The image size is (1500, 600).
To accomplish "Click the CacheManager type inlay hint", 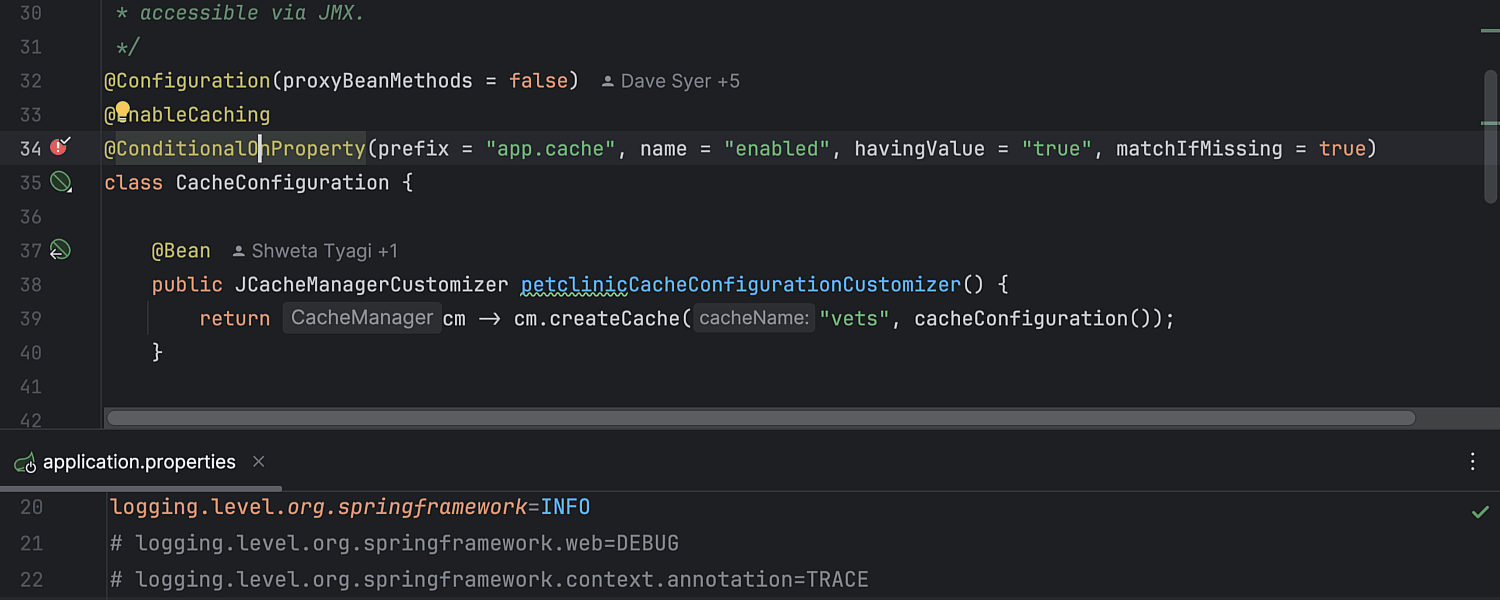I will [x=362, y=318].
